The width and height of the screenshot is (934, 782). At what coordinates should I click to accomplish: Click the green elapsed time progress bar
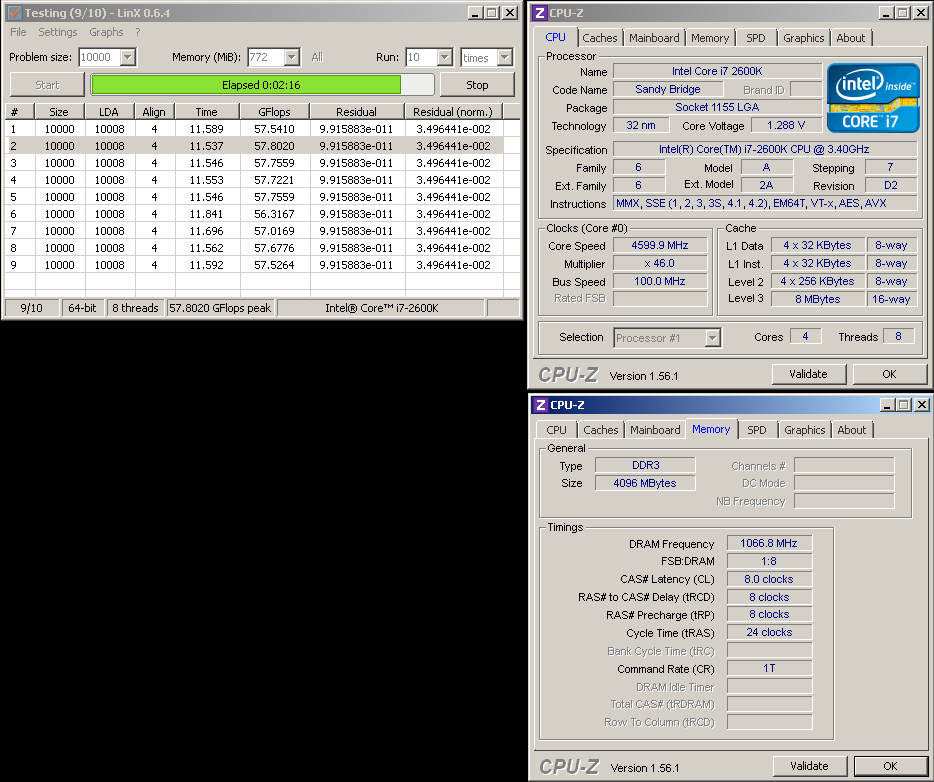click(262, 85)
